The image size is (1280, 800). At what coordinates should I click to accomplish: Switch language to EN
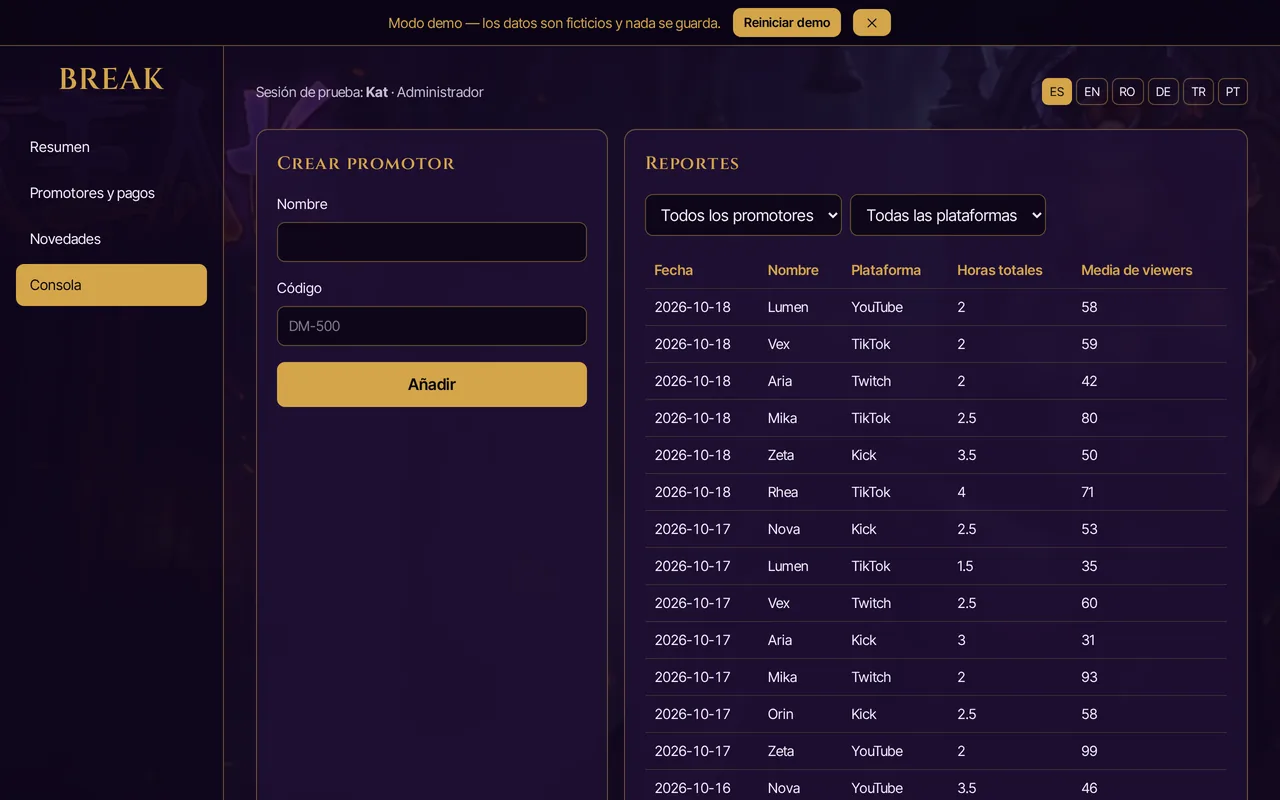(1092, 92)
